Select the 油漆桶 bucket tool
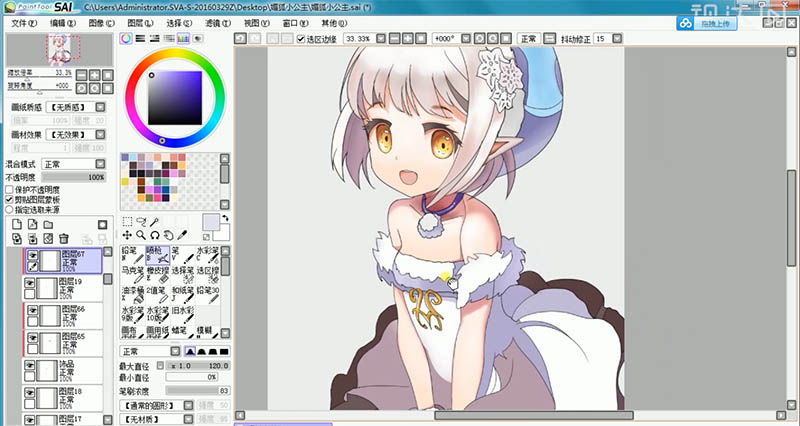The width and height of the screenshot is (800, 426). click(x=132, y=294)
